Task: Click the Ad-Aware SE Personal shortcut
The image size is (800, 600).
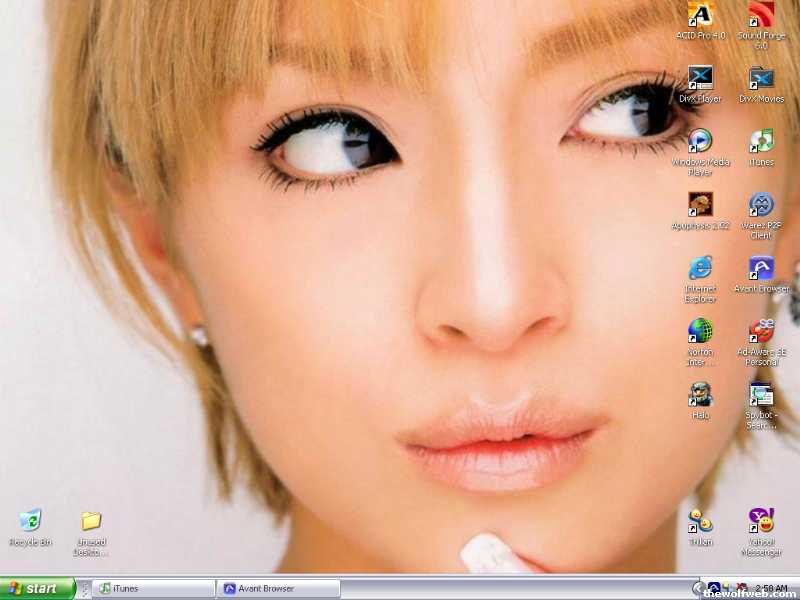Action: [x=761, y=331]
